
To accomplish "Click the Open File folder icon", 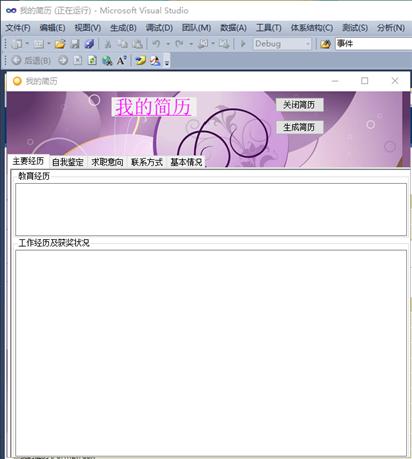I will [60, 44].
